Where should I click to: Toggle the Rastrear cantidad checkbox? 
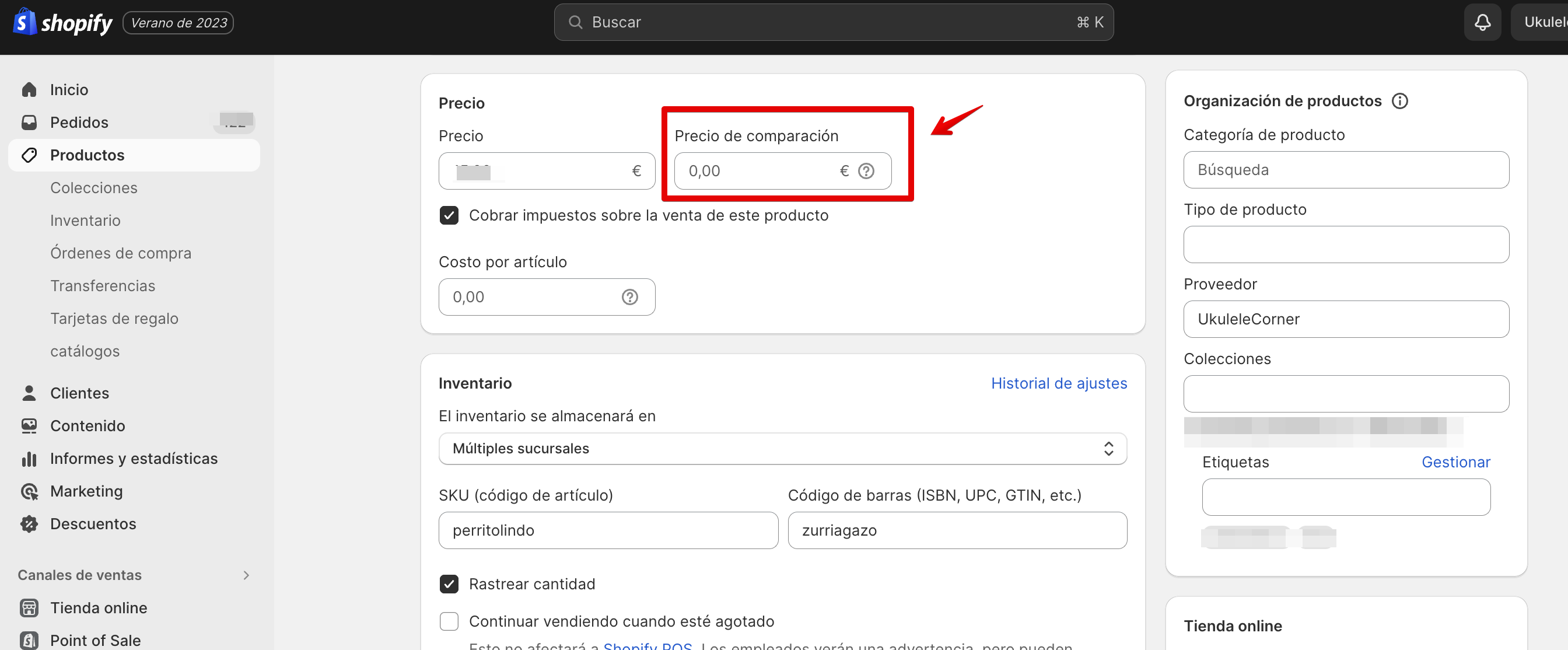(449, 583)
